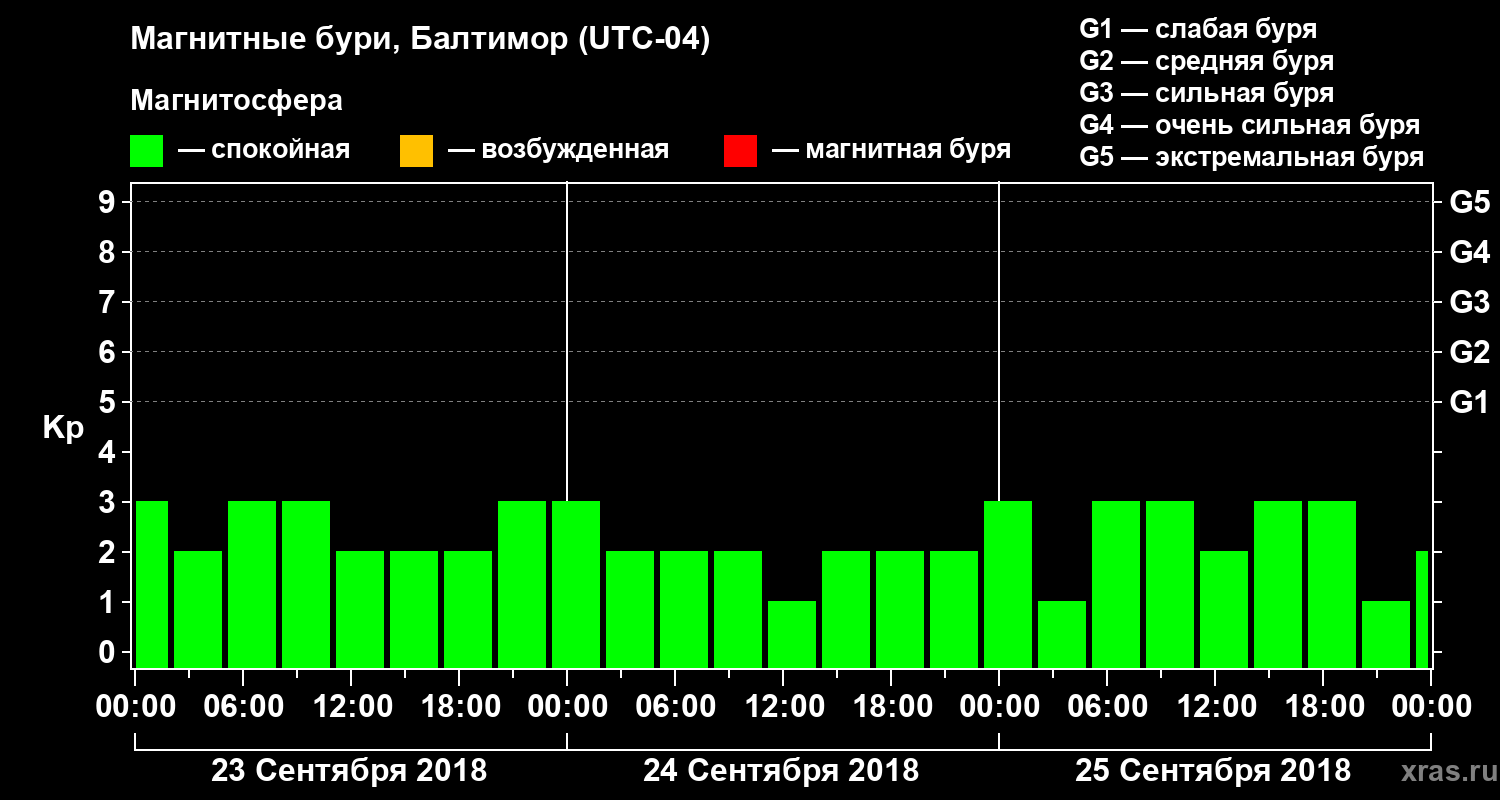Click the 21:00 bar on 24 September

pyautogui.click(x=954, y=609)
